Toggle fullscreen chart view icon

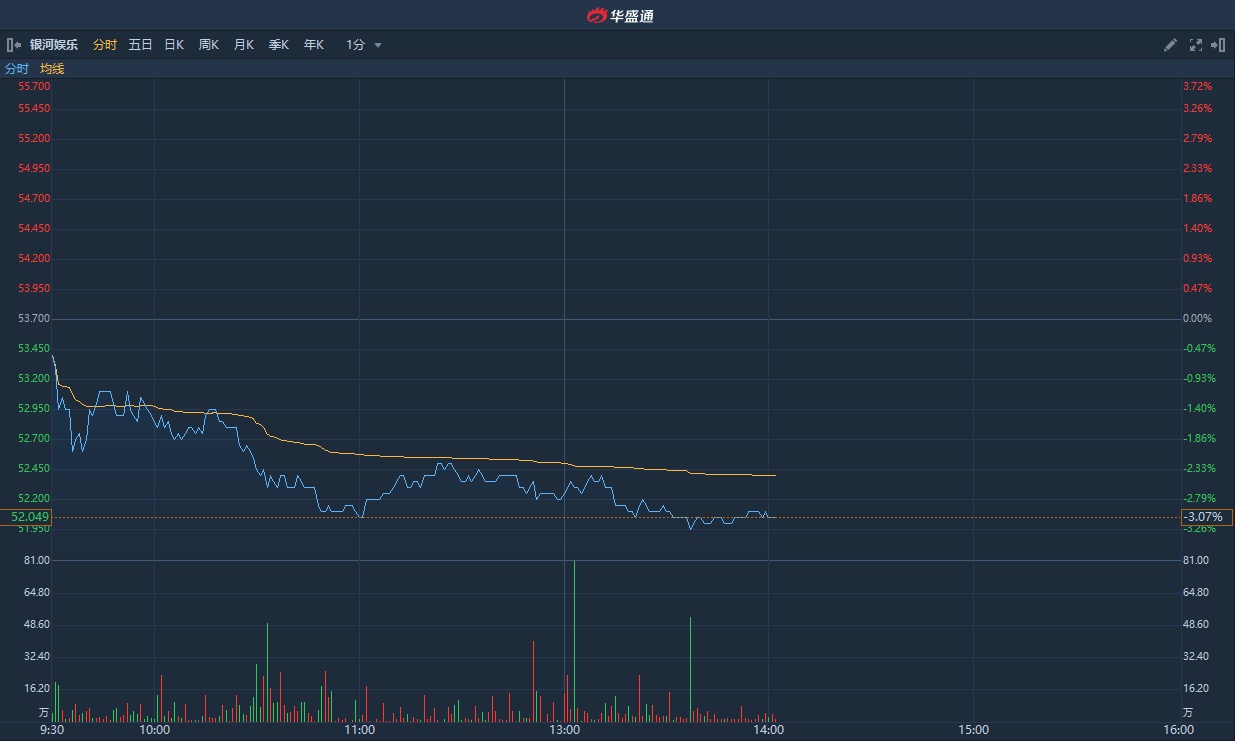tap(1195, 45)
